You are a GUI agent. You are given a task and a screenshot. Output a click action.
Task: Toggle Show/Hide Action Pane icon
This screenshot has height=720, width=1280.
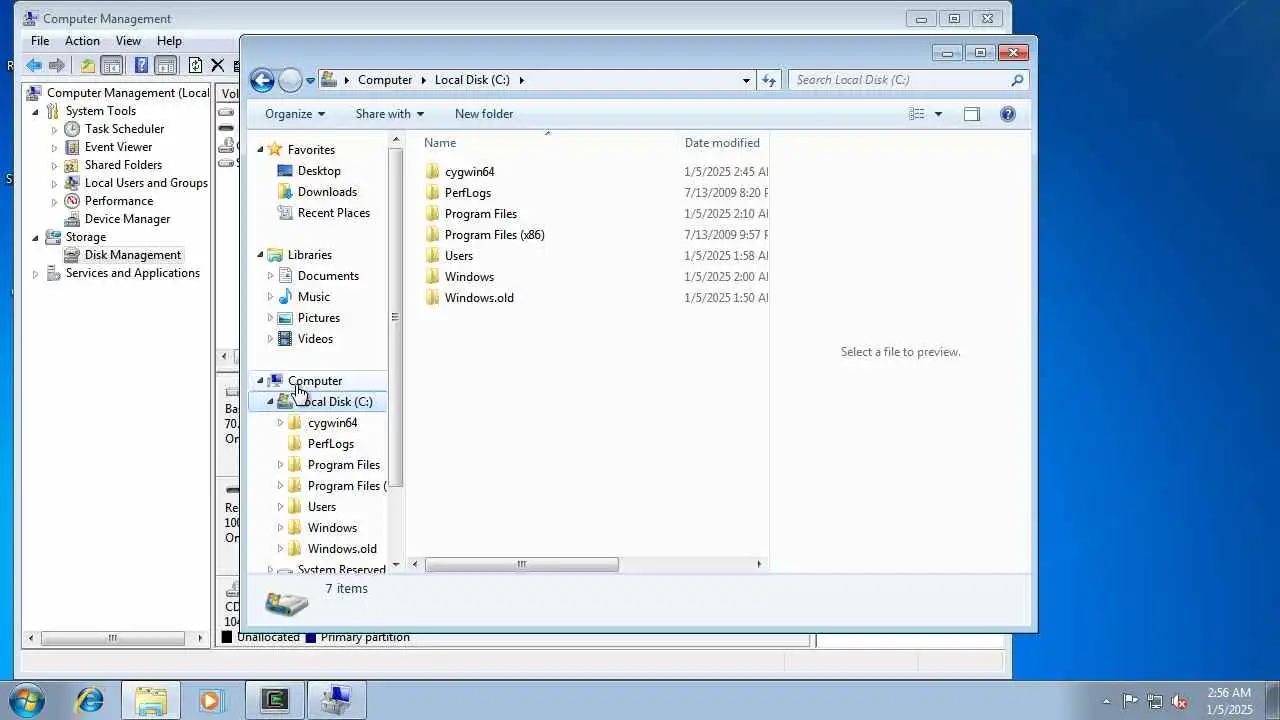(166, 66)
